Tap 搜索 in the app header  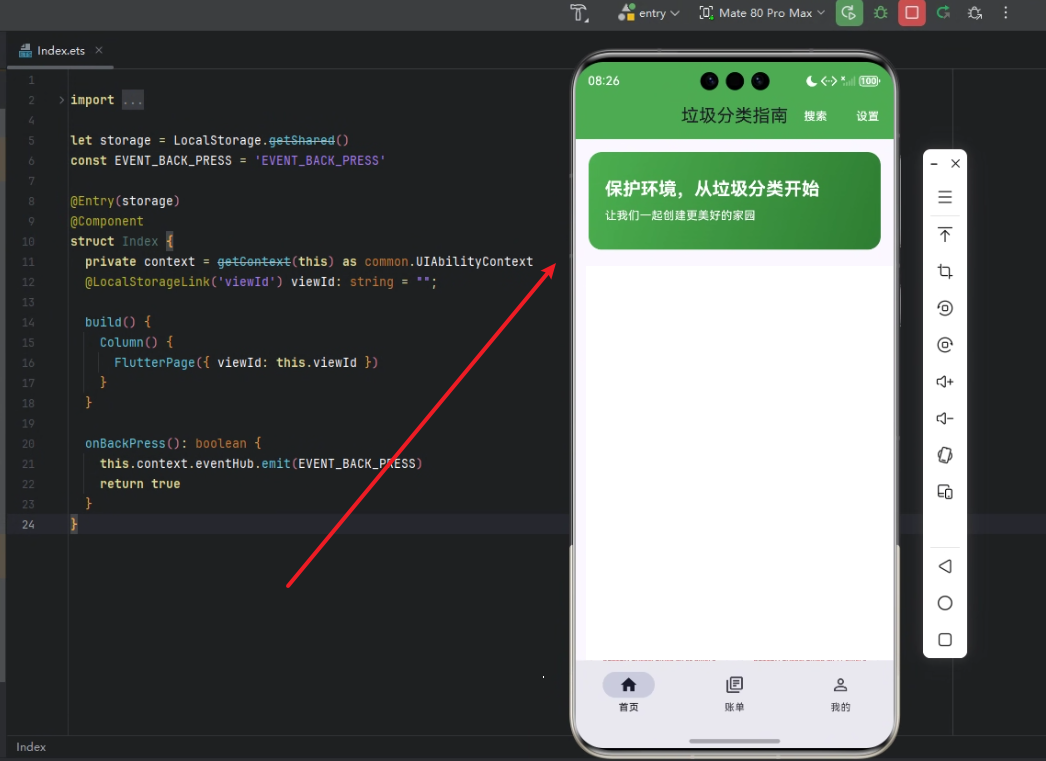(x=815, y=116)
